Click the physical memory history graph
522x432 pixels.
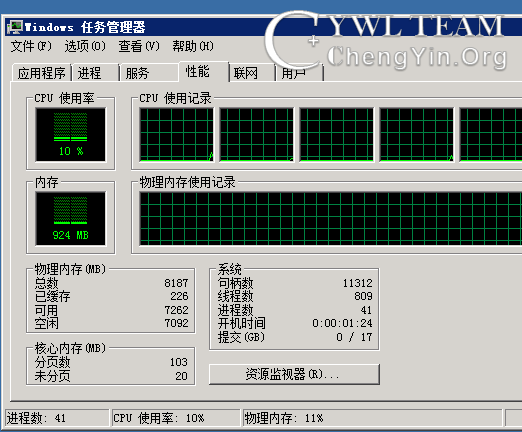[331, 219]
